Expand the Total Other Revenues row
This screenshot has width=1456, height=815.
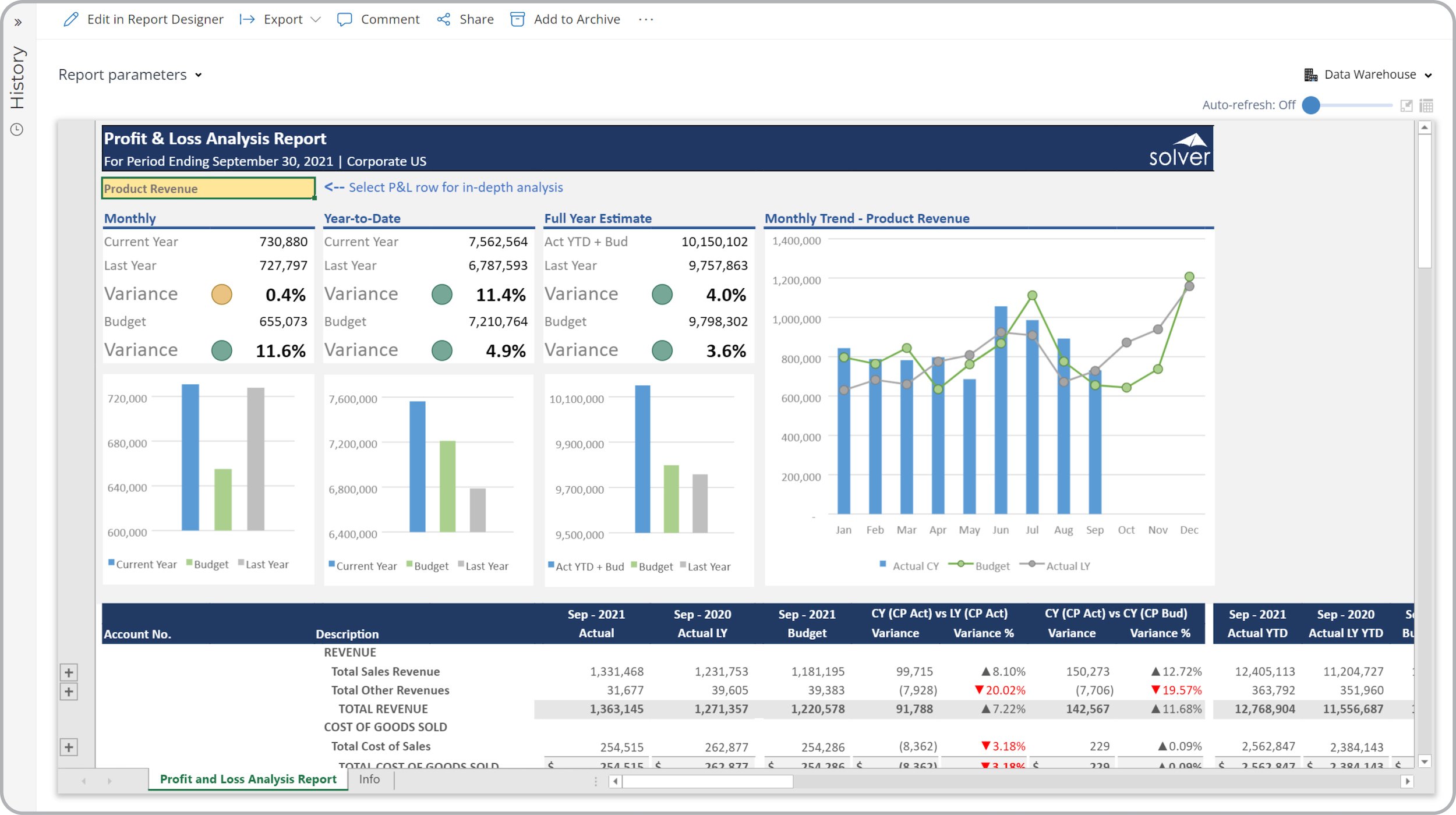69,692
